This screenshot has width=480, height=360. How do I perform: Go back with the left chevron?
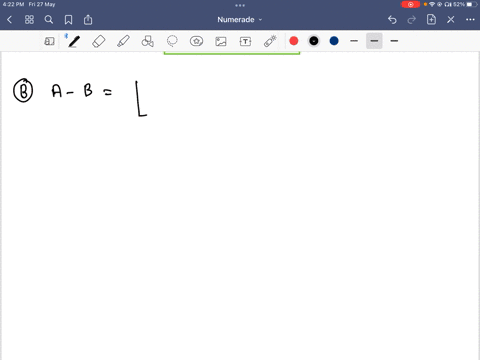9,20
